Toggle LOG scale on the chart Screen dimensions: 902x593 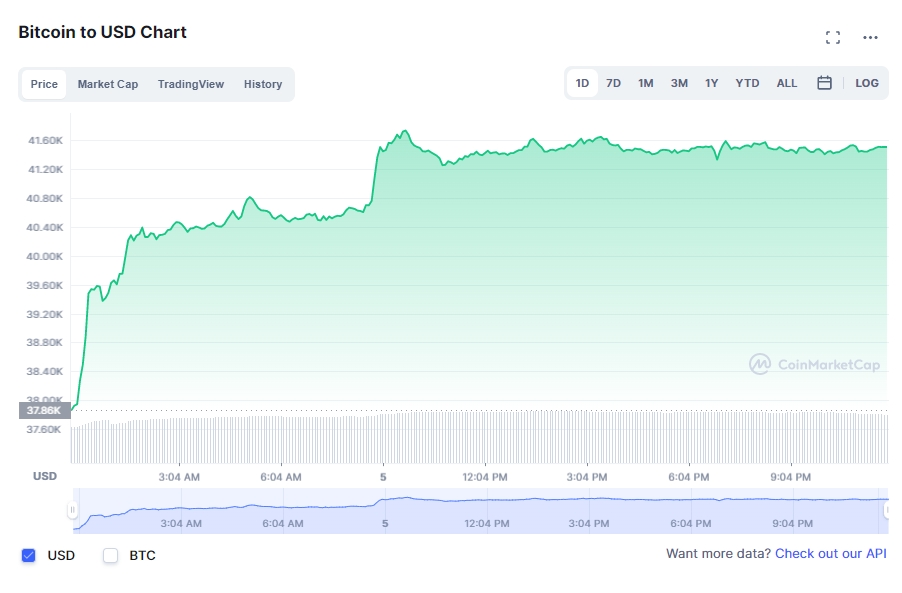(x=867, y=83)
